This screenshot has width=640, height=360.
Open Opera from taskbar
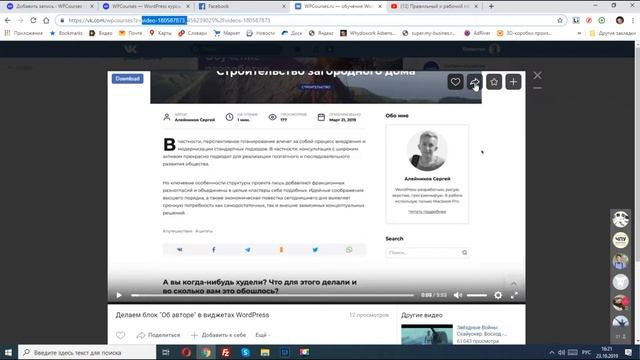coord(186,352)
